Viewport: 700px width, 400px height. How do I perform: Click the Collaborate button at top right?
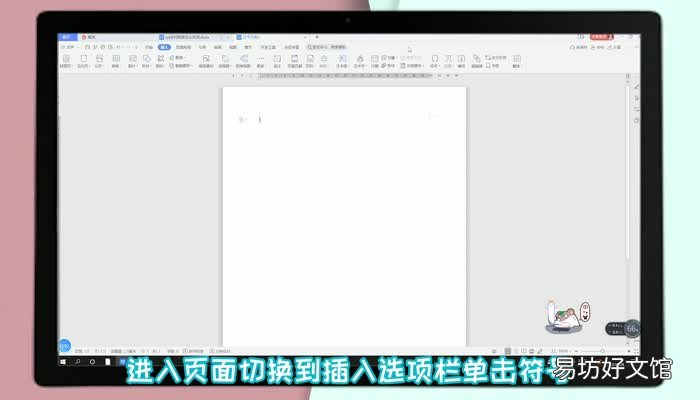(599, 47)
